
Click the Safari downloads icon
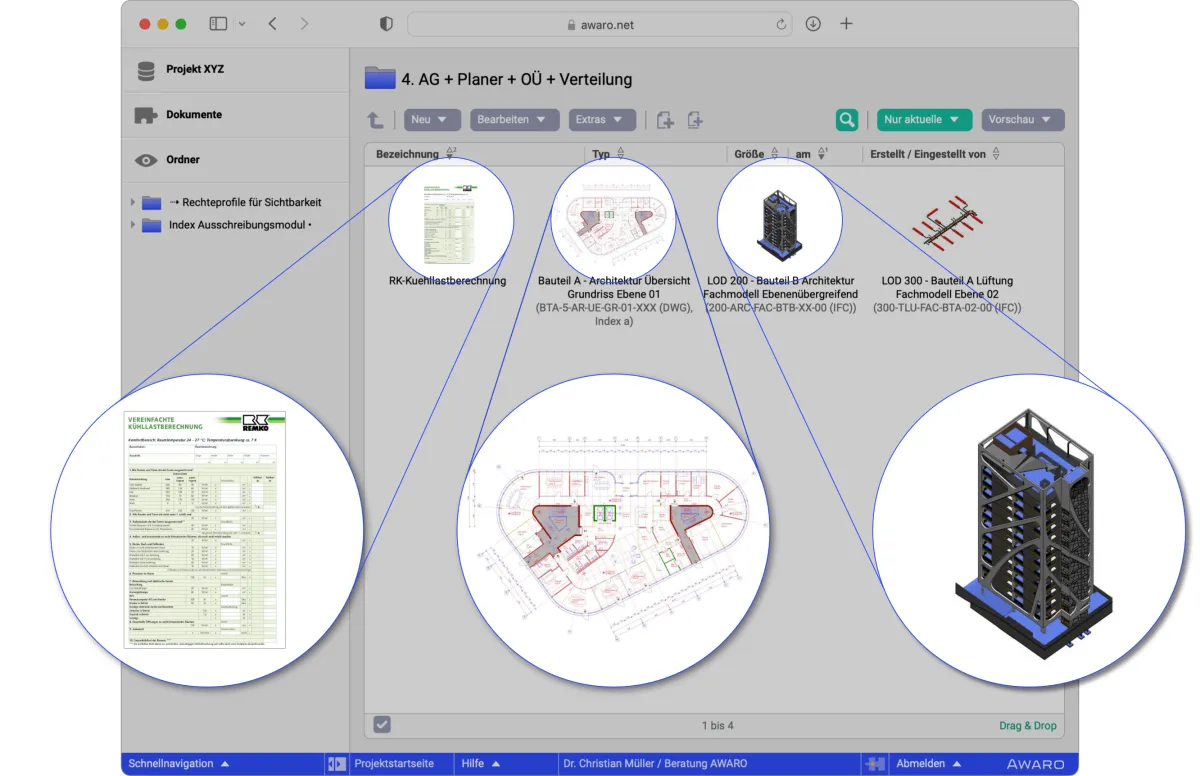point(813,24)
